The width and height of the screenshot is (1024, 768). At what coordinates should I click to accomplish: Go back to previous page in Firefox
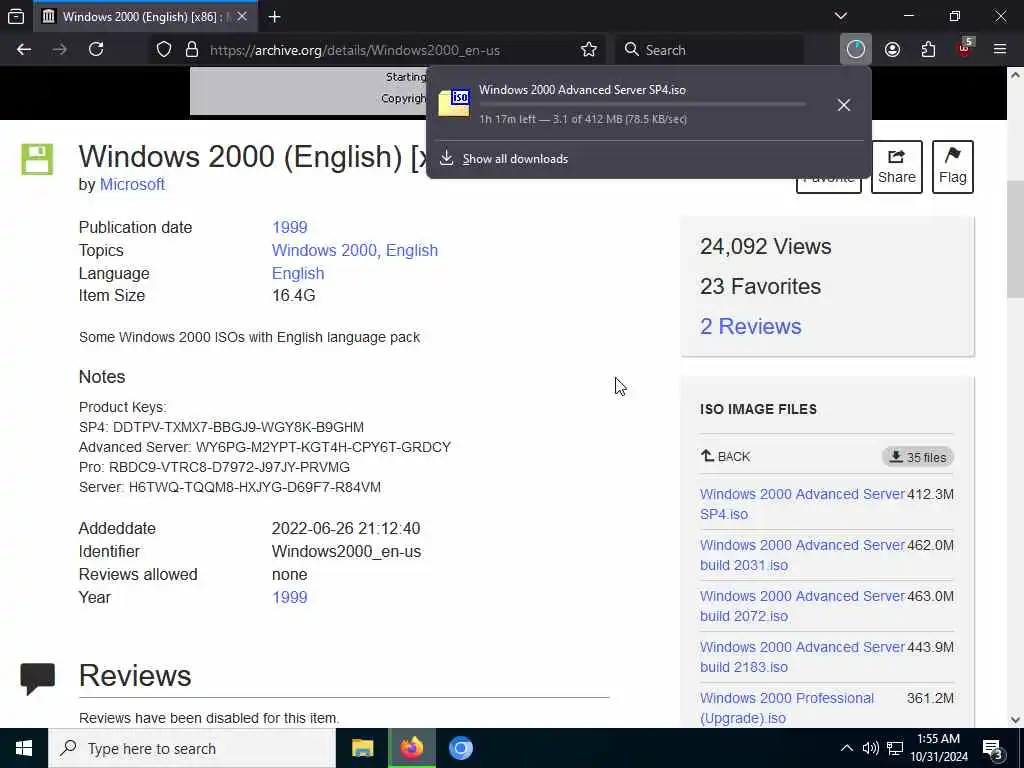(24, 50)
